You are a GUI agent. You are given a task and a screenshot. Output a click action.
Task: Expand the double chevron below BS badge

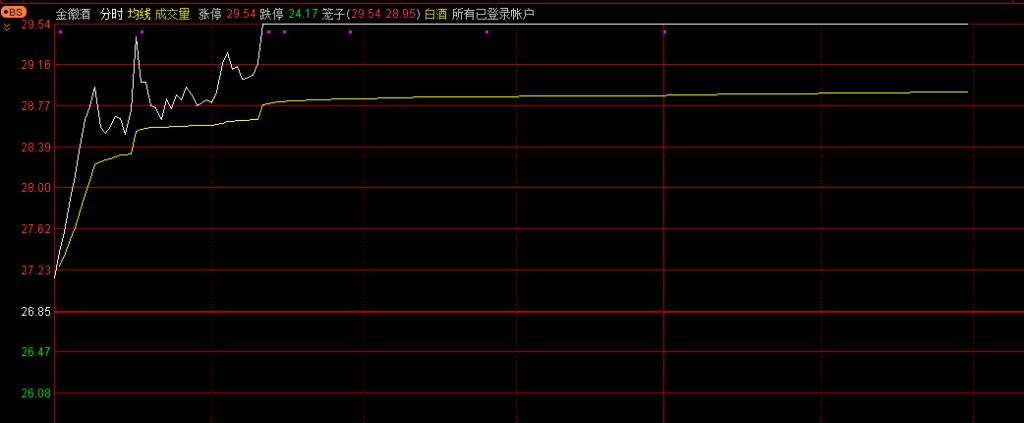point(7,26)
